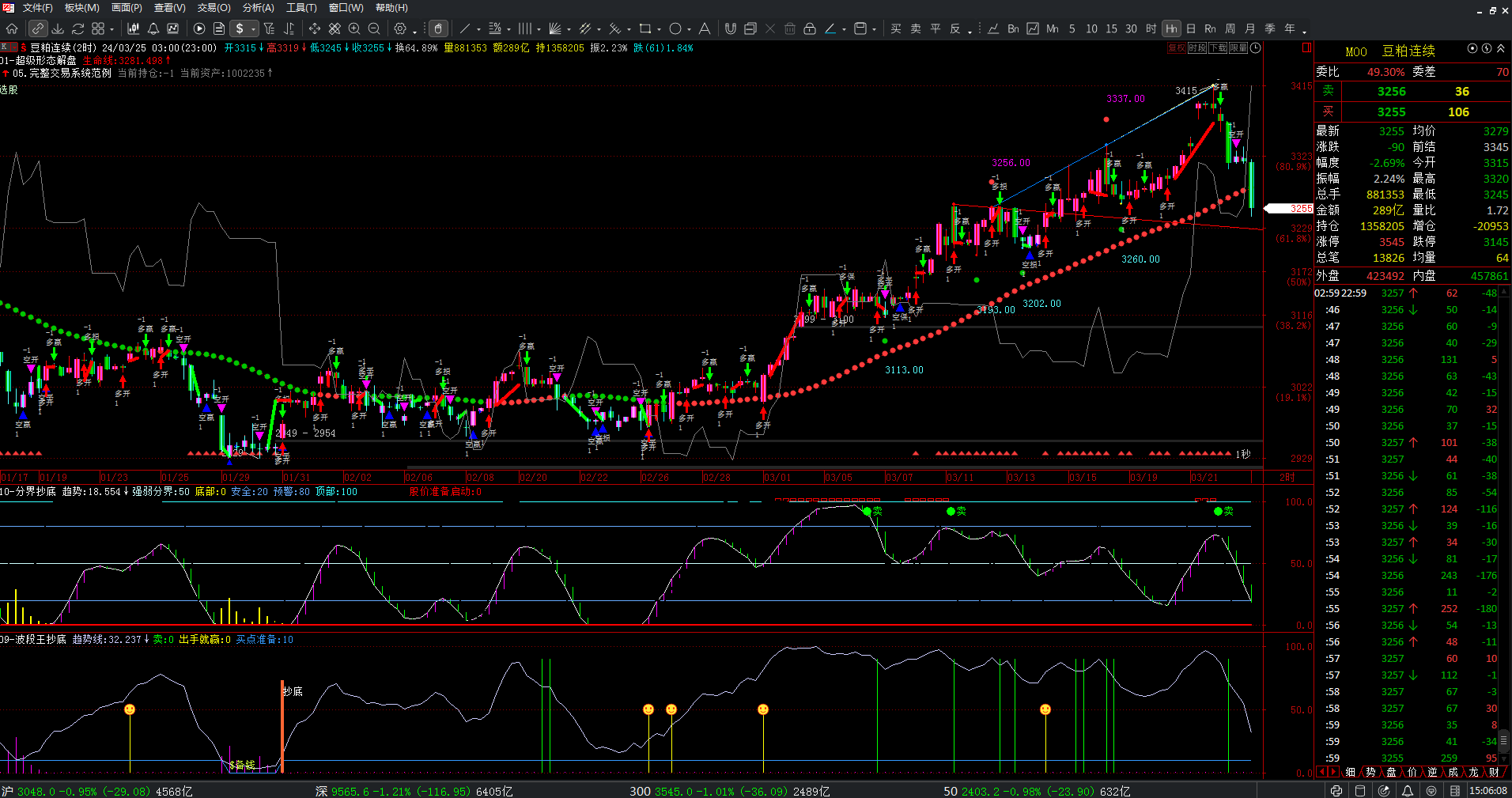Open the document notes icon
This screenshot has height=798, width=1512.
click(219, 28)
